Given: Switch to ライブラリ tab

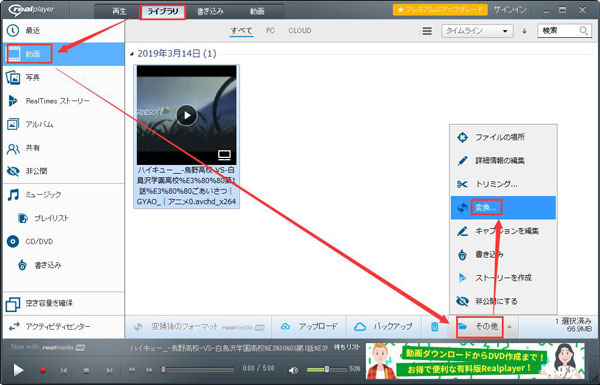Looking at the screenshot, I should click(163, 11).
